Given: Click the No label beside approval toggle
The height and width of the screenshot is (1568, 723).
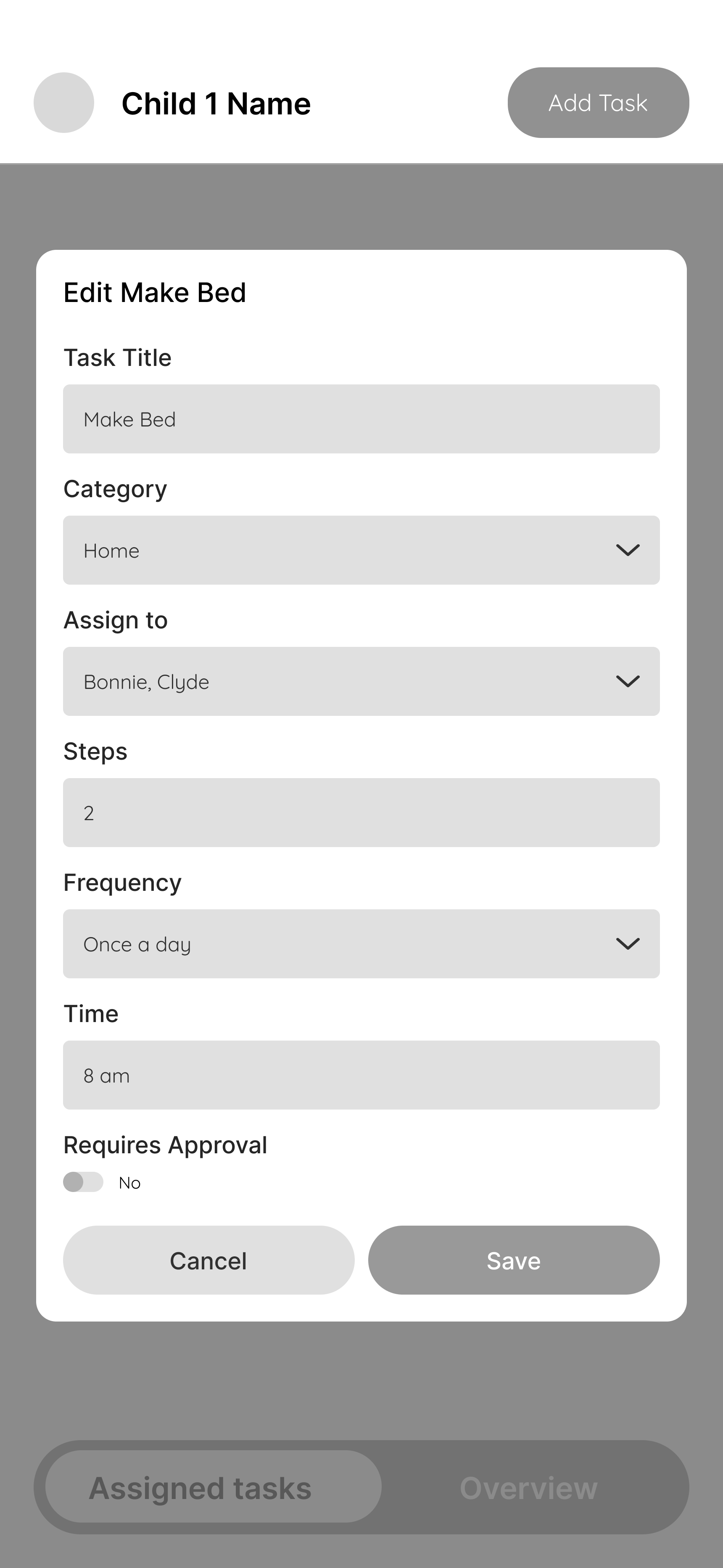Looking at the screenshot, I should coord(129,1183).
